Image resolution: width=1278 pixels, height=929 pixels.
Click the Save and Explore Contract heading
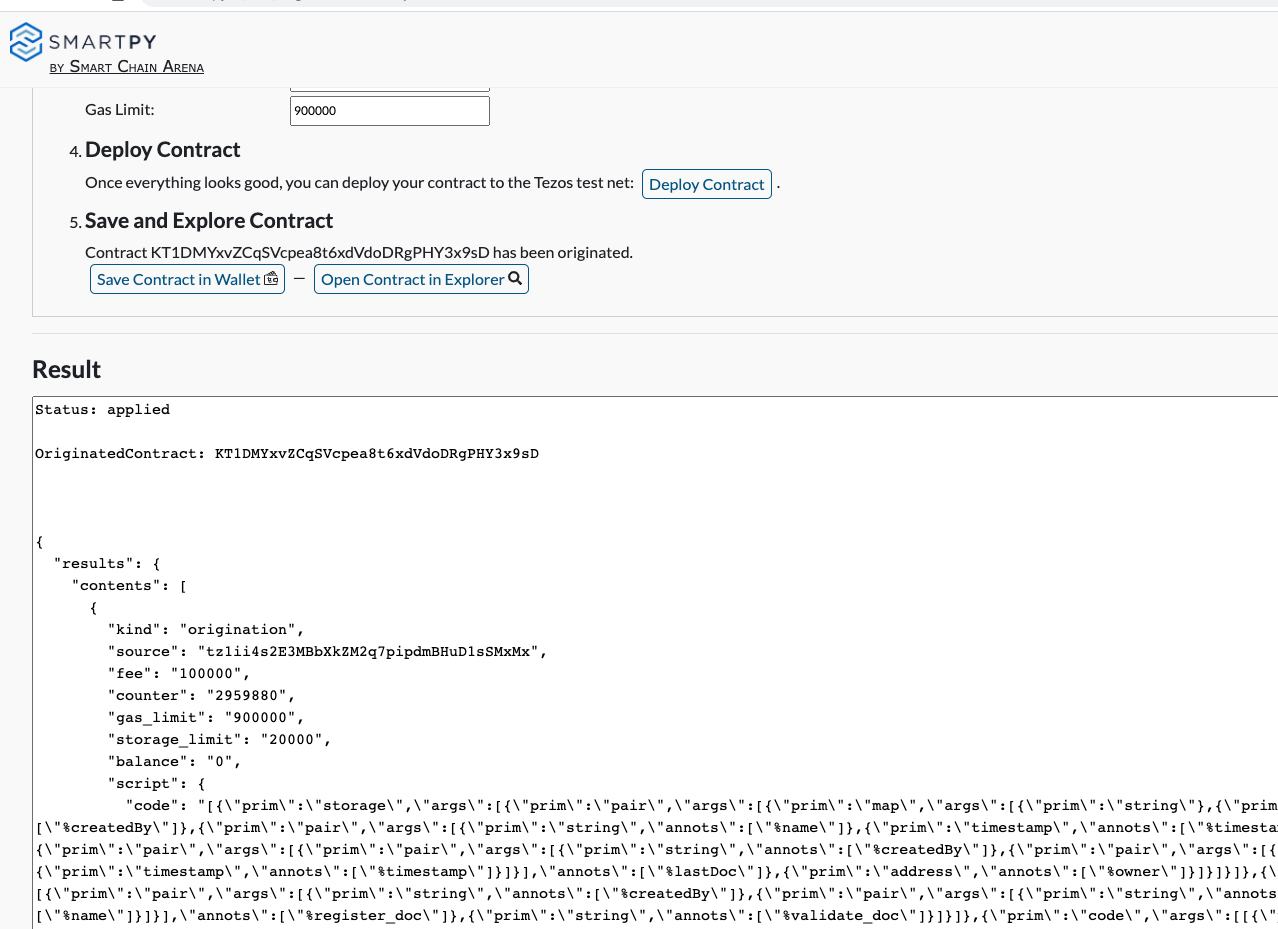pyautogui.click(x=209, y=221)
